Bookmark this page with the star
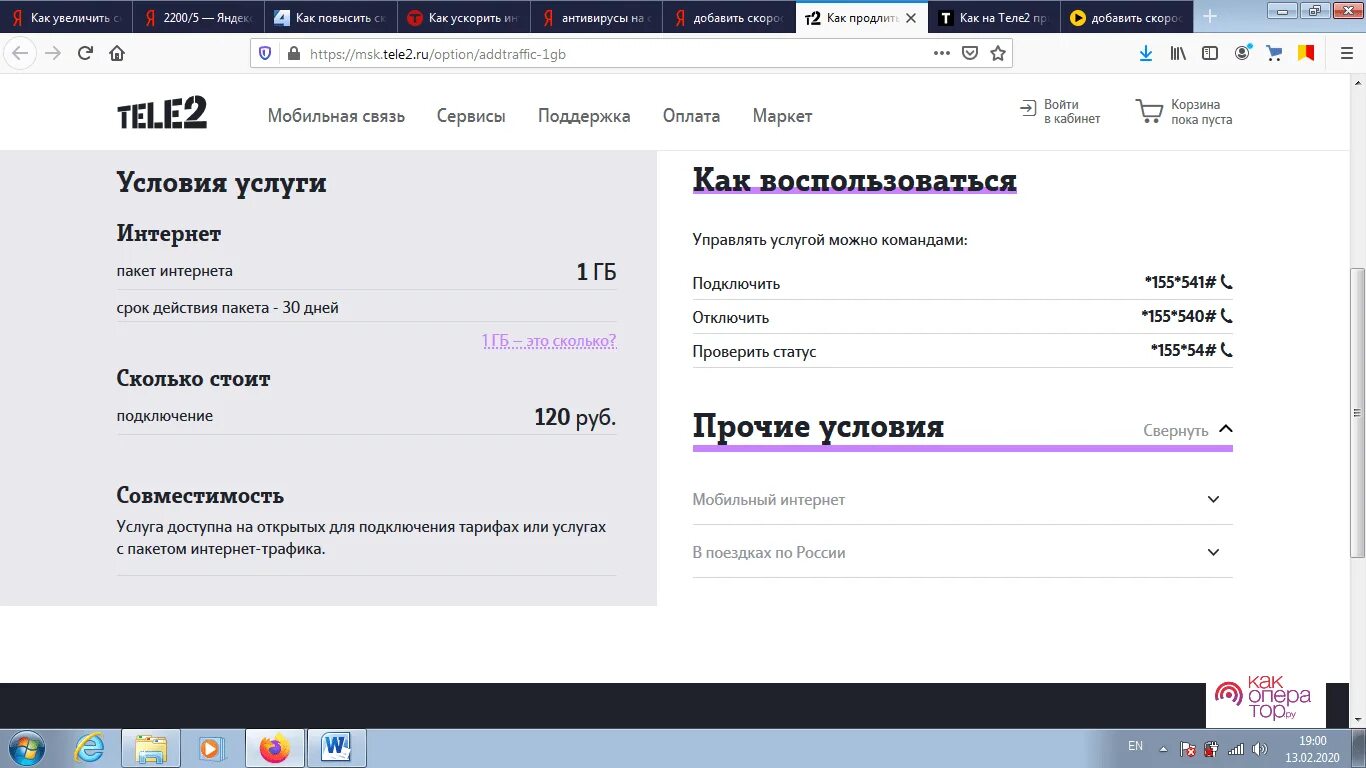1366x768 pixels. tap(998, 54)
